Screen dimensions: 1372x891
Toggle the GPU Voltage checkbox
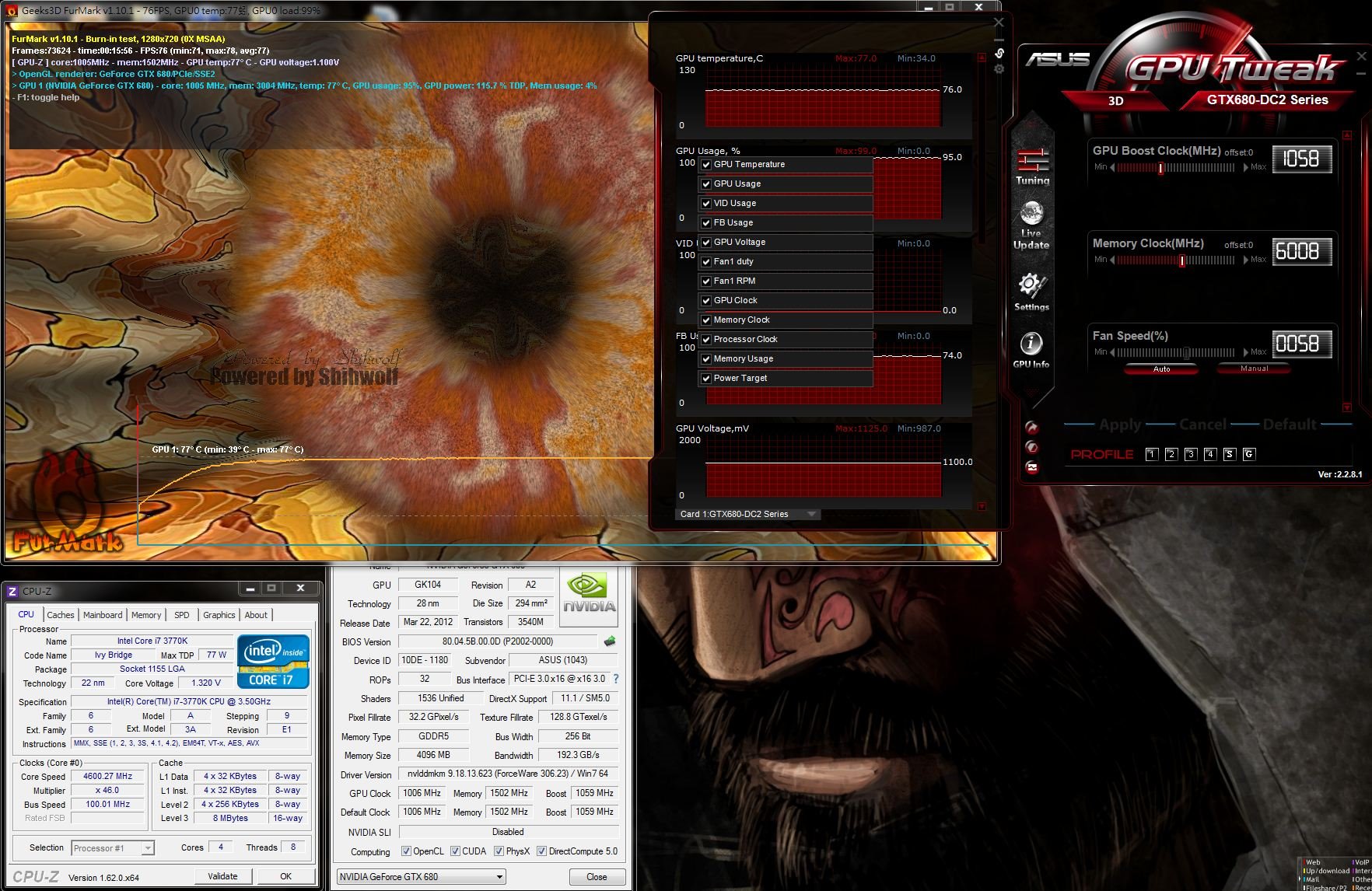pyautogui.click(x=706, y=243)
